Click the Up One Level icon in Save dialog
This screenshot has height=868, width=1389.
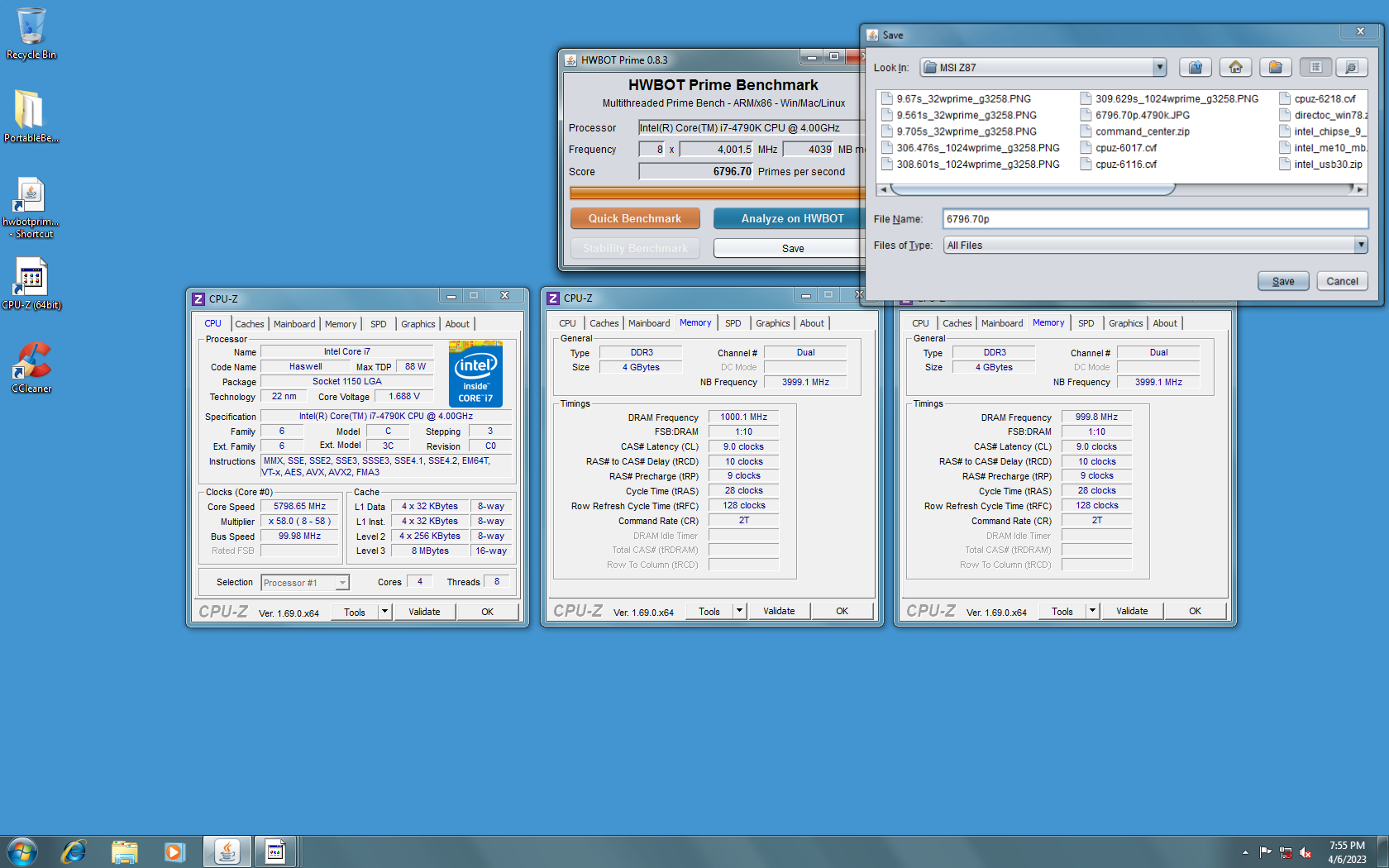[x=1196, y=68]
